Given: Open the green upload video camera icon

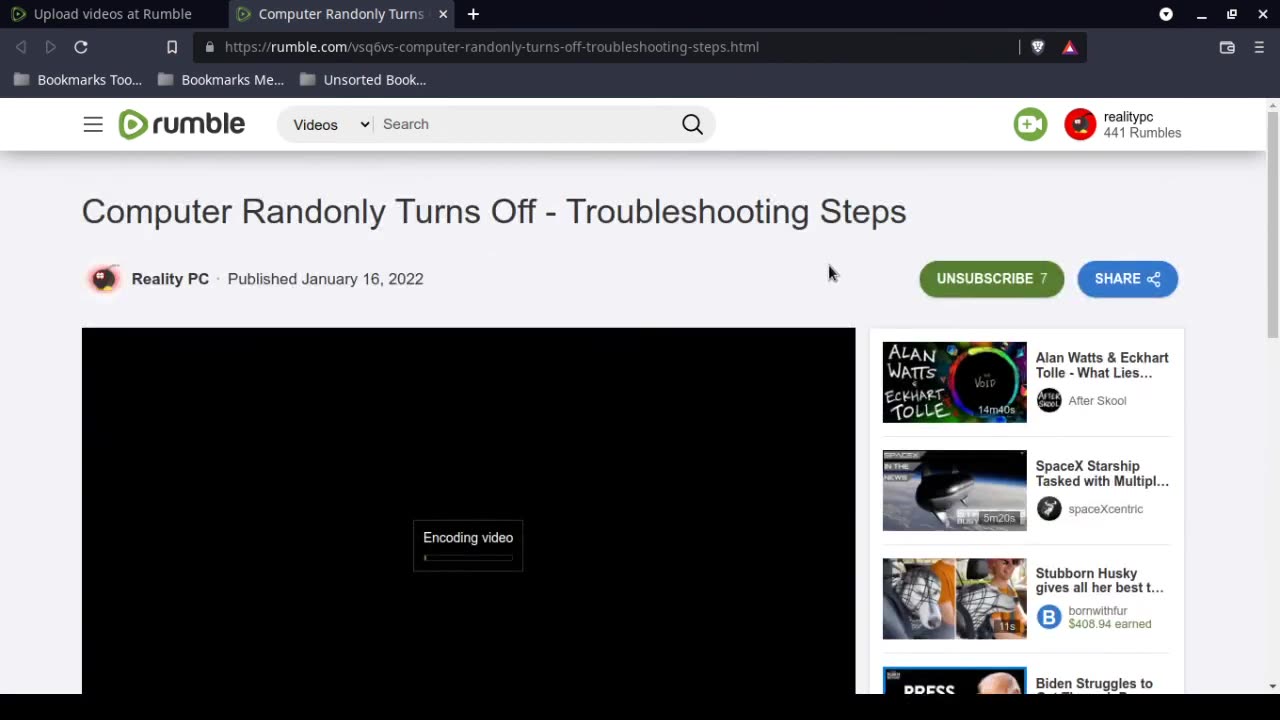Looking at the screenshot, I should pyautogui.click(x=1030, y=124).
